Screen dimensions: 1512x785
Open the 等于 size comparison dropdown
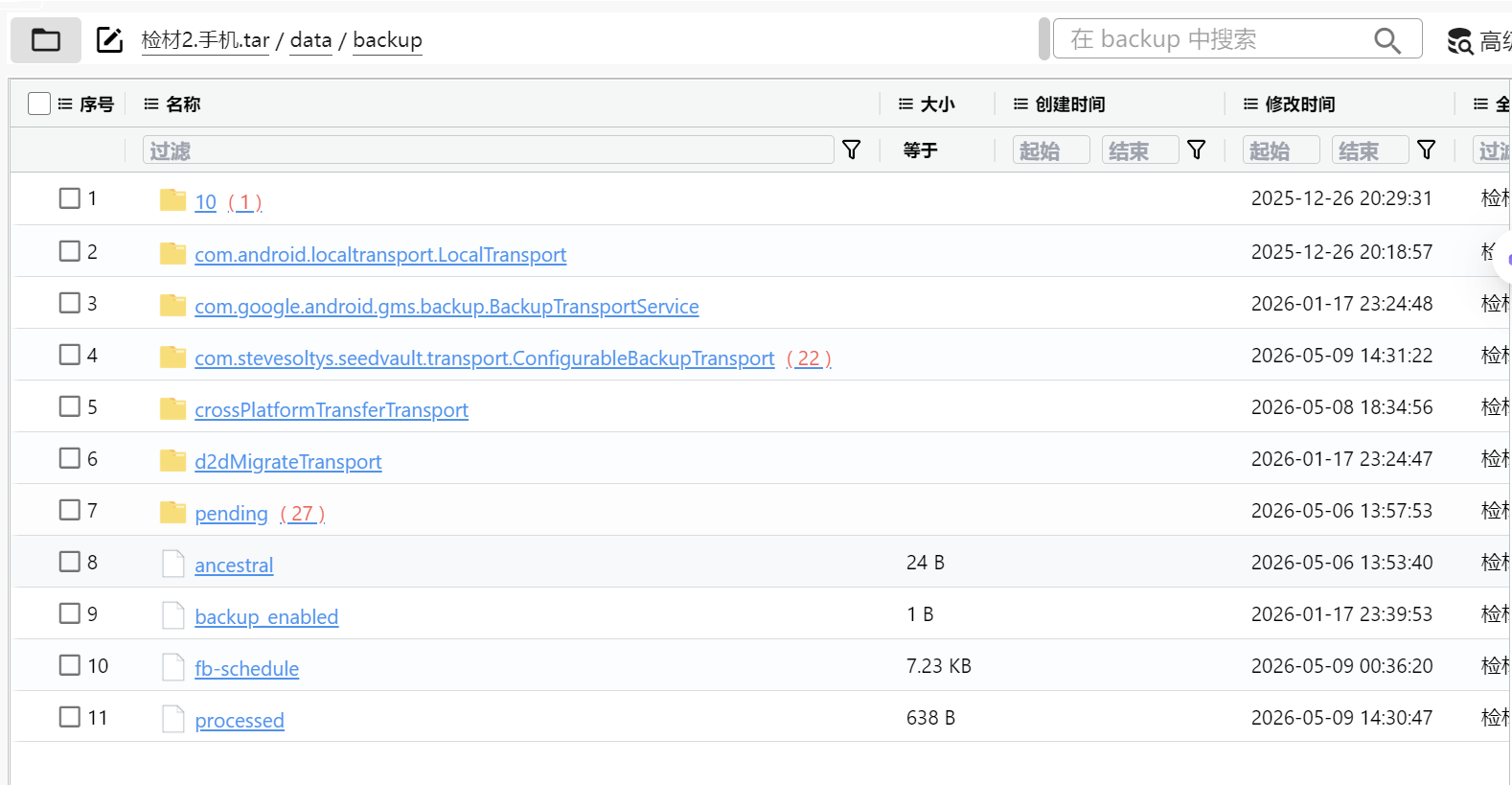[x=921, y=150]
